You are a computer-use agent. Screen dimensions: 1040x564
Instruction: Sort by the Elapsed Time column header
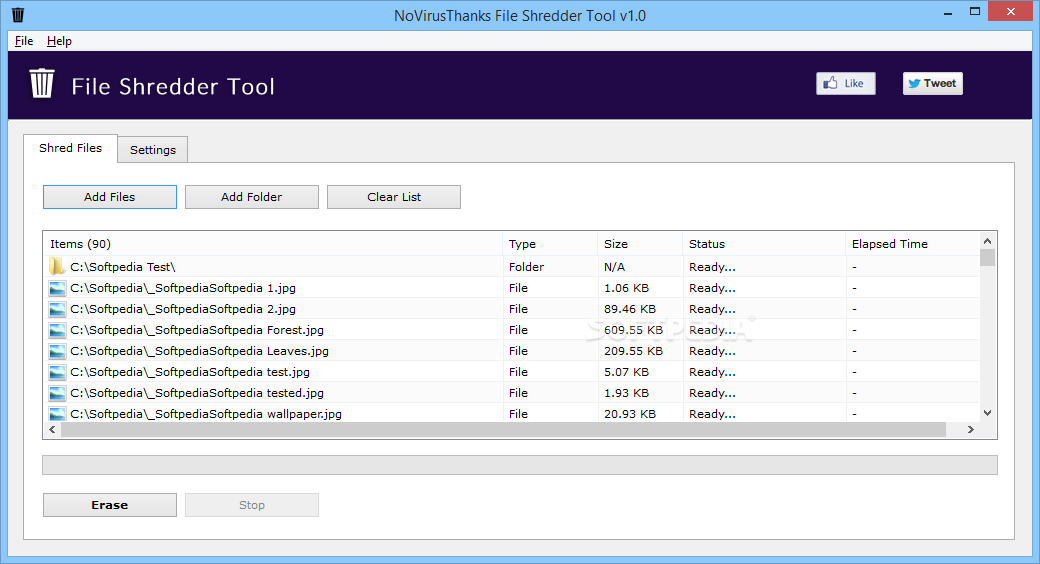[912, 244]
